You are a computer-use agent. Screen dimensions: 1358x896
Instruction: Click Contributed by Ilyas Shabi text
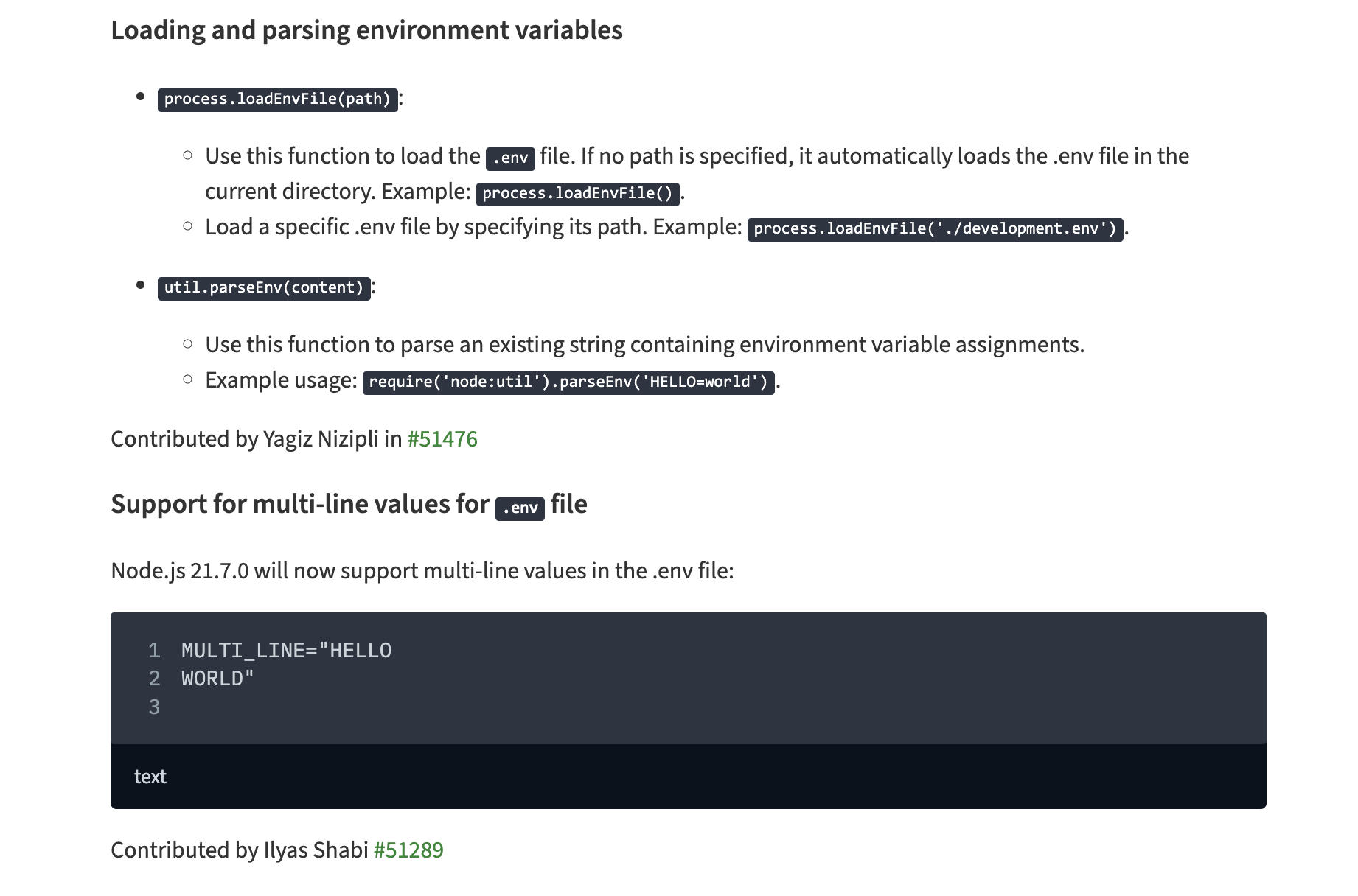pyautogui.click(x=240, y=850)
